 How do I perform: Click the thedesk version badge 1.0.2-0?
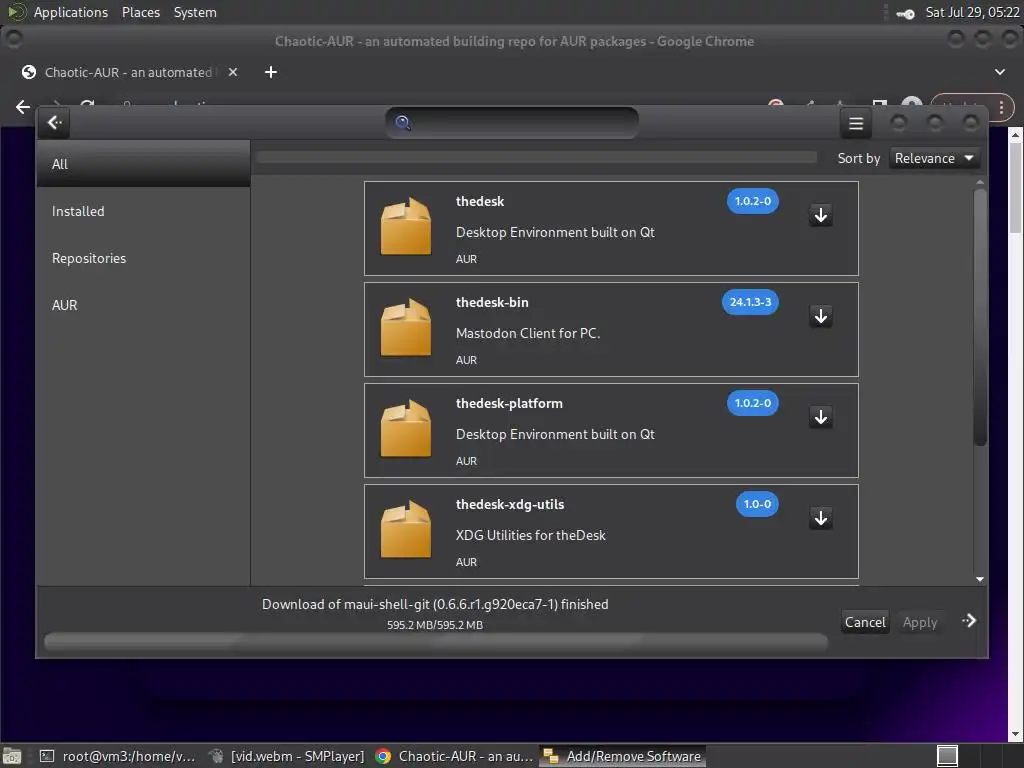752,201
